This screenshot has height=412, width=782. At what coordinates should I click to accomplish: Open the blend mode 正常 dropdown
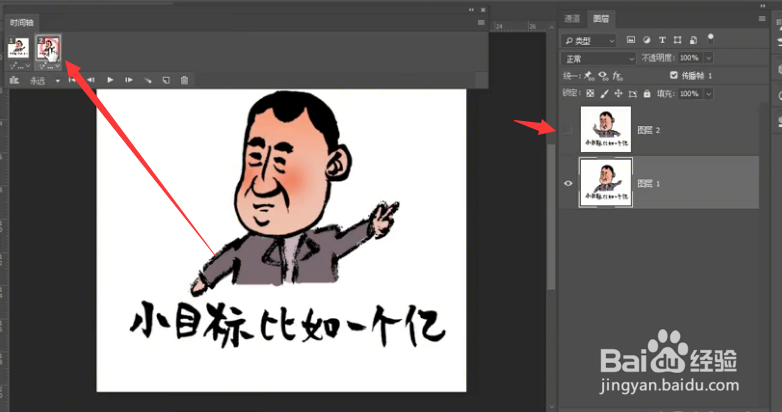tap(598, 58)
